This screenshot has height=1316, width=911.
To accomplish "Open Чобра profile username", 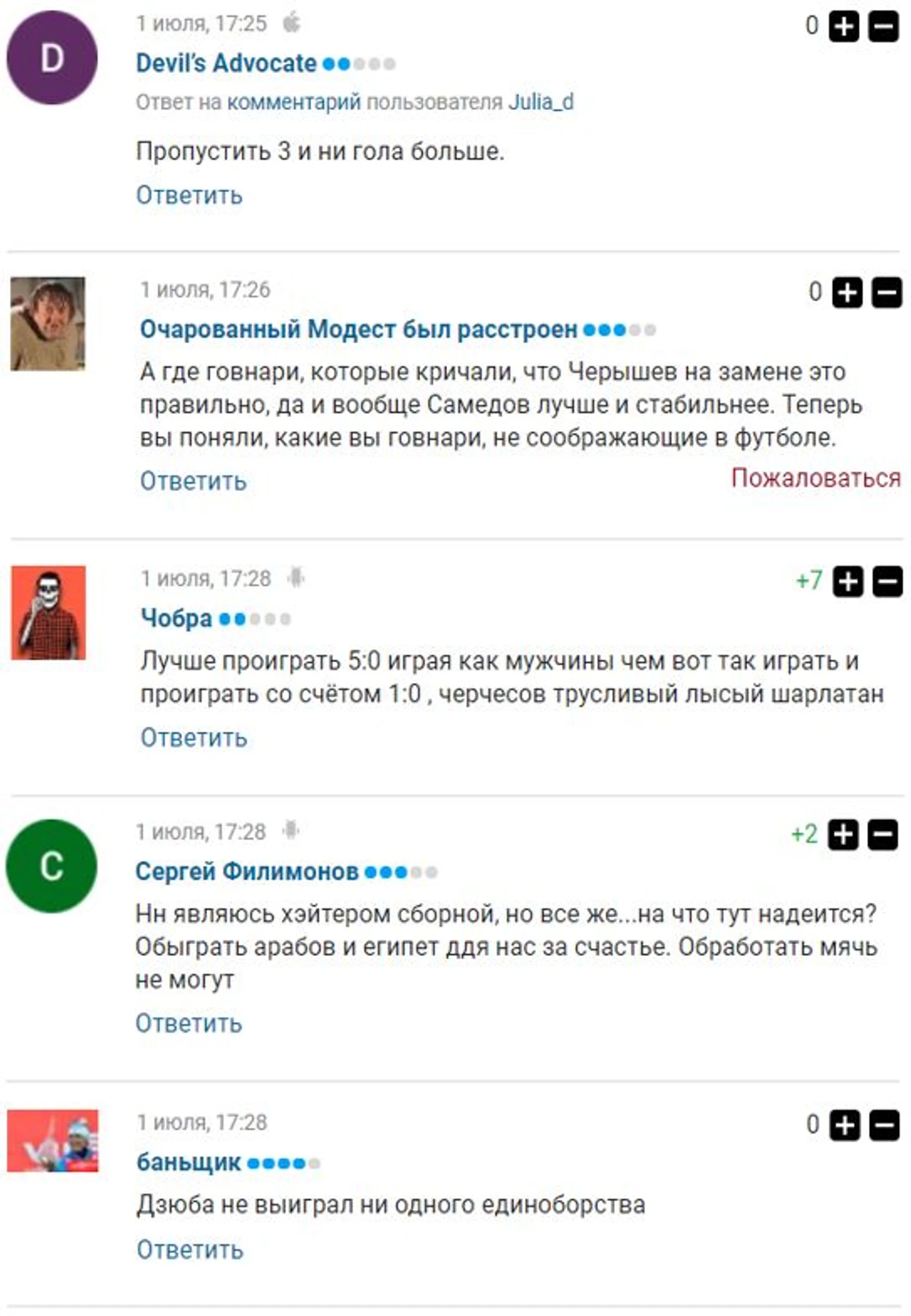I will (x=177, y=618).
